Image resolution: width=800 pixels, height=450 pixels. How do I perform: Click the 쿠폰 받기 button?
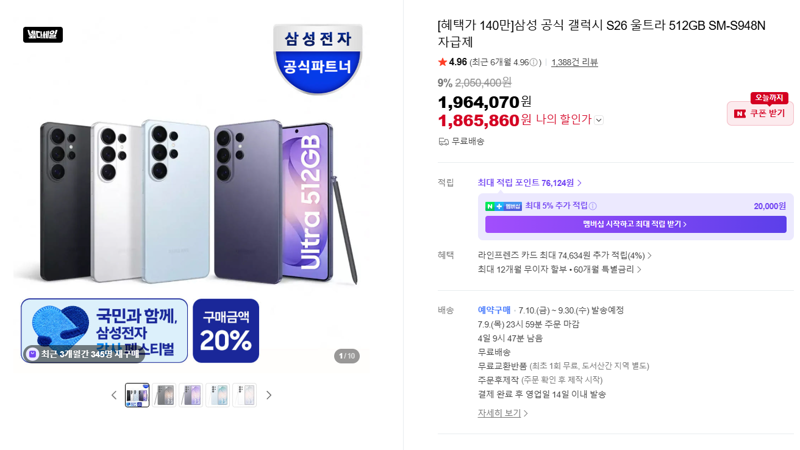pyautogui.click(x=760, y=113)
